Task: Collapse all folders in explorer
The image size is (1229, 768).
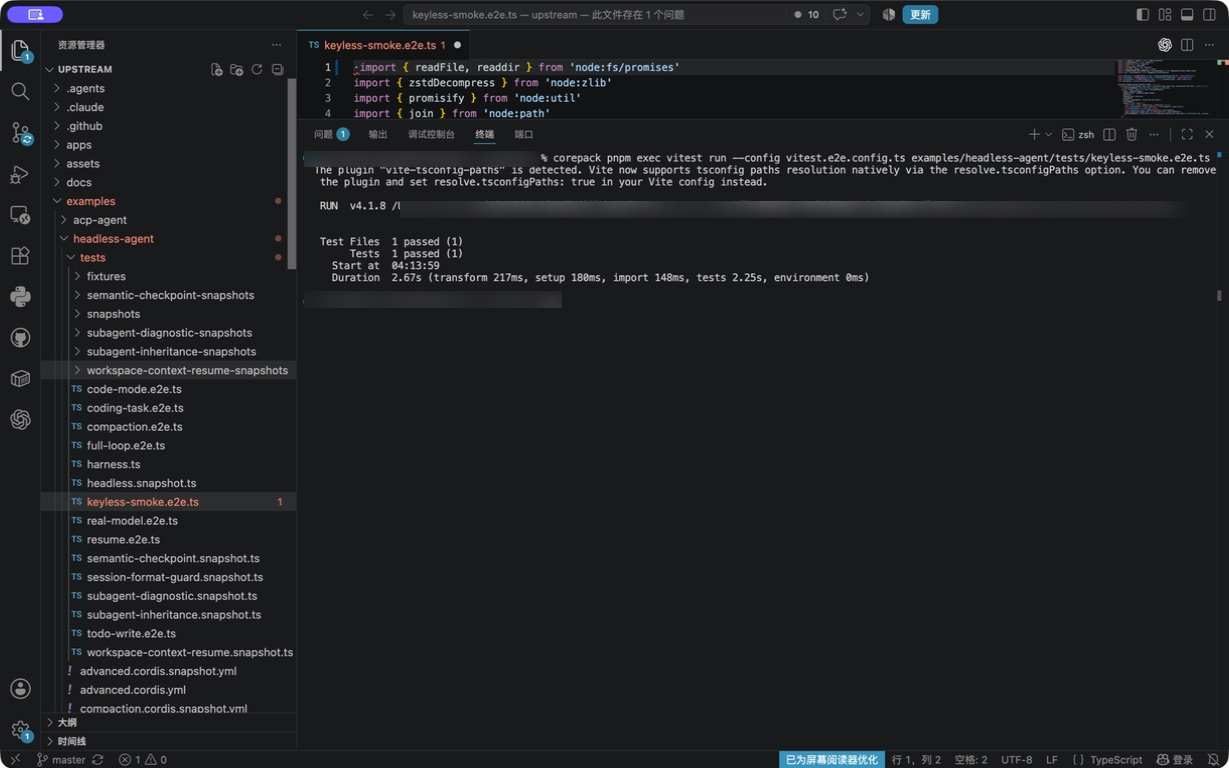Action: pyautogui.click(x=277, y=70)
